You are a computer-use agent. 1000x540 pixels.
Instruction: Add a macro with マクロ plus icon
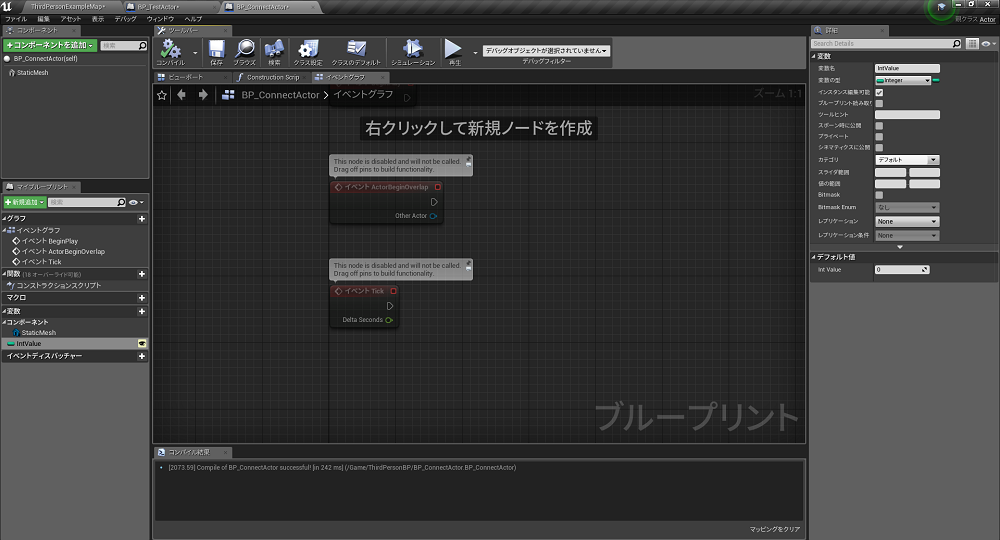142,298
